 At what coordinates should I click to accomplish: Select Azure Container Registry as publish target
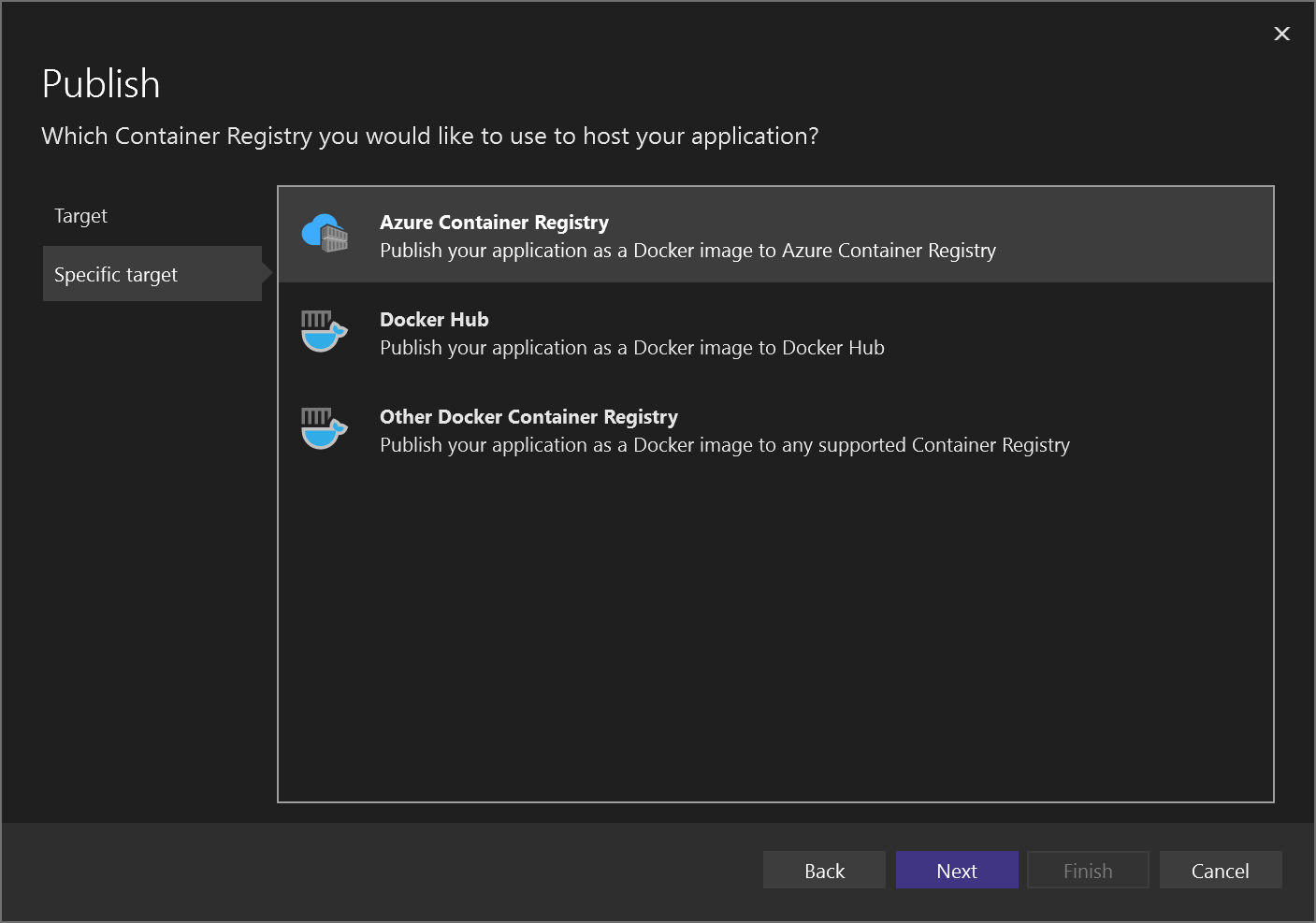(494, 222)
